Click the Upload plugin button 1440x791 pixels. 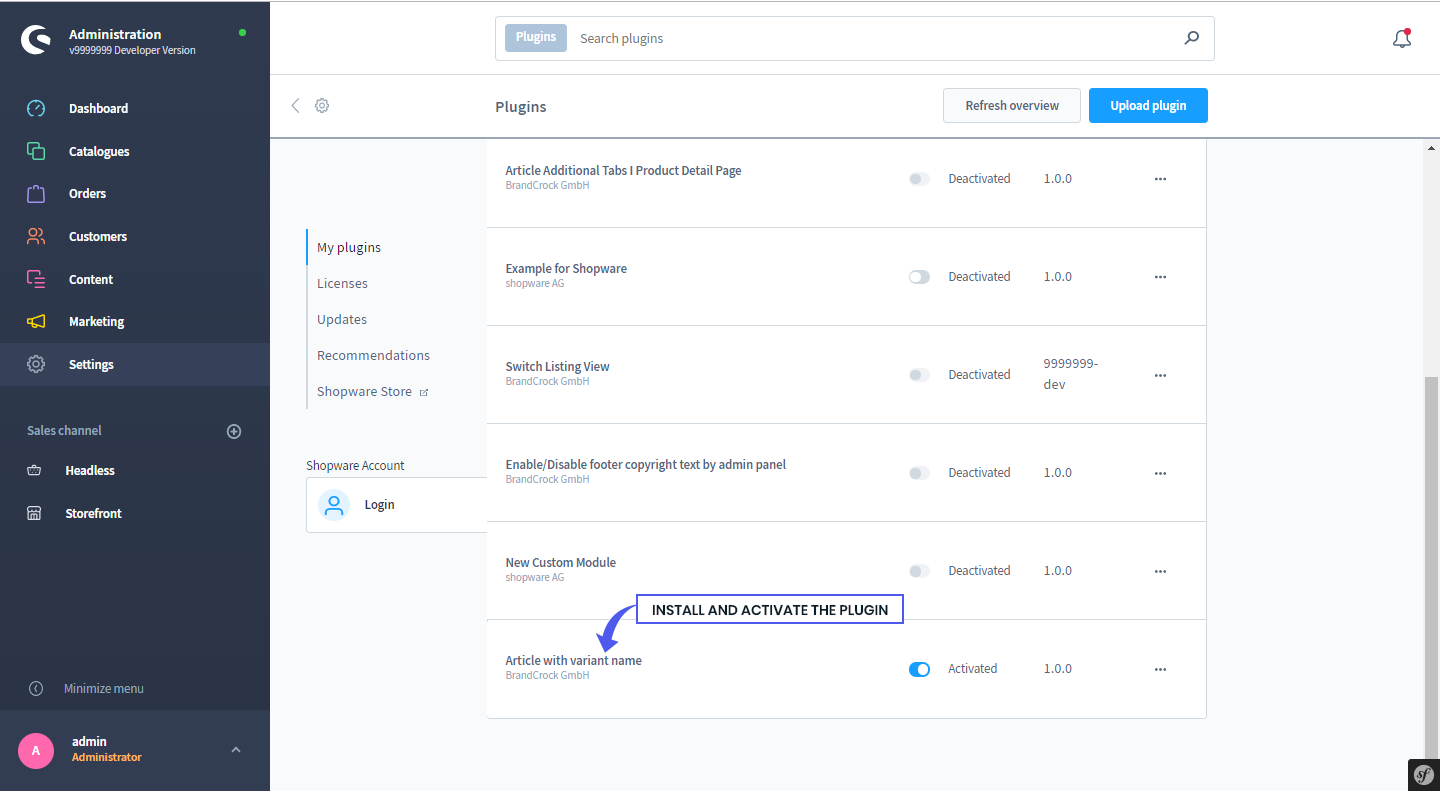coord(1148,105)
